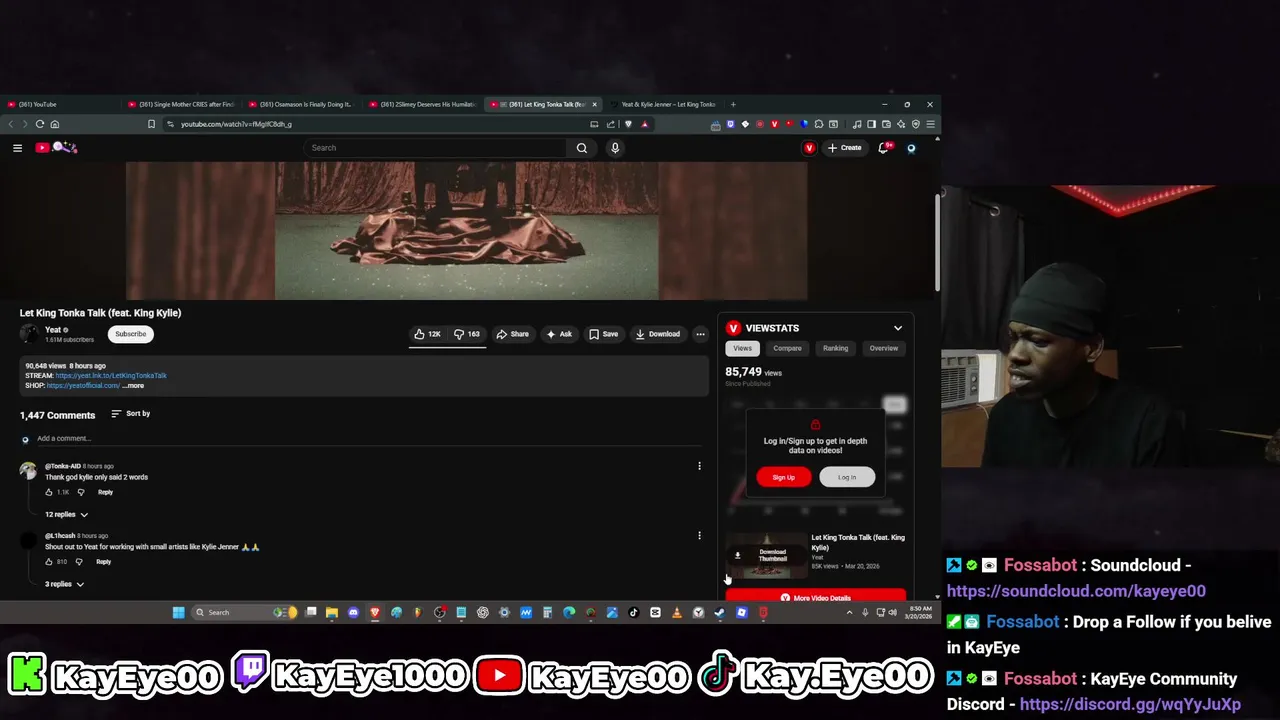Open the video's more actions ellipsis
Viewport: 1280px width, 720px height.
[x=700, y=334]
